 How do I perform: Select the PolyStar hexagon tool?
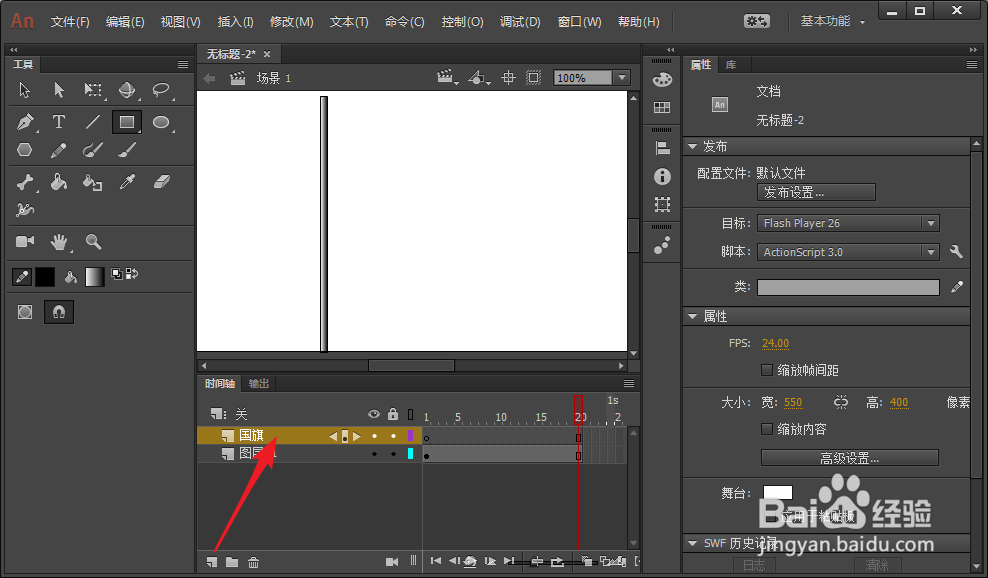(25, 149)
